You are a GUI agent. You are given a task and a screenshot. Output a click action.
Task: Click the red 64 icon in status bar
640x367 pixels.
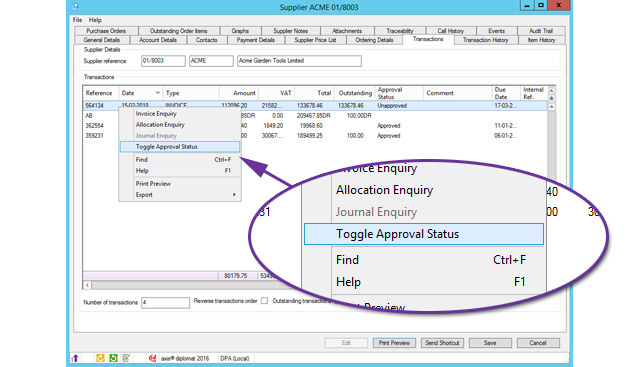click(x=152, y=358)
